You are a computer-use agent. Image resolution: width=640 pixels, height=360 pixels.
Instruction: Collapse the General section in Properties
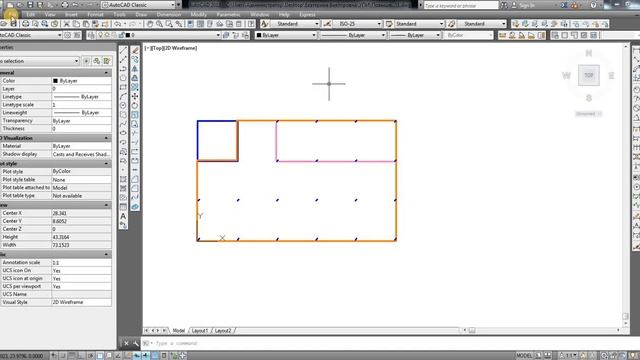coord(107,73)
